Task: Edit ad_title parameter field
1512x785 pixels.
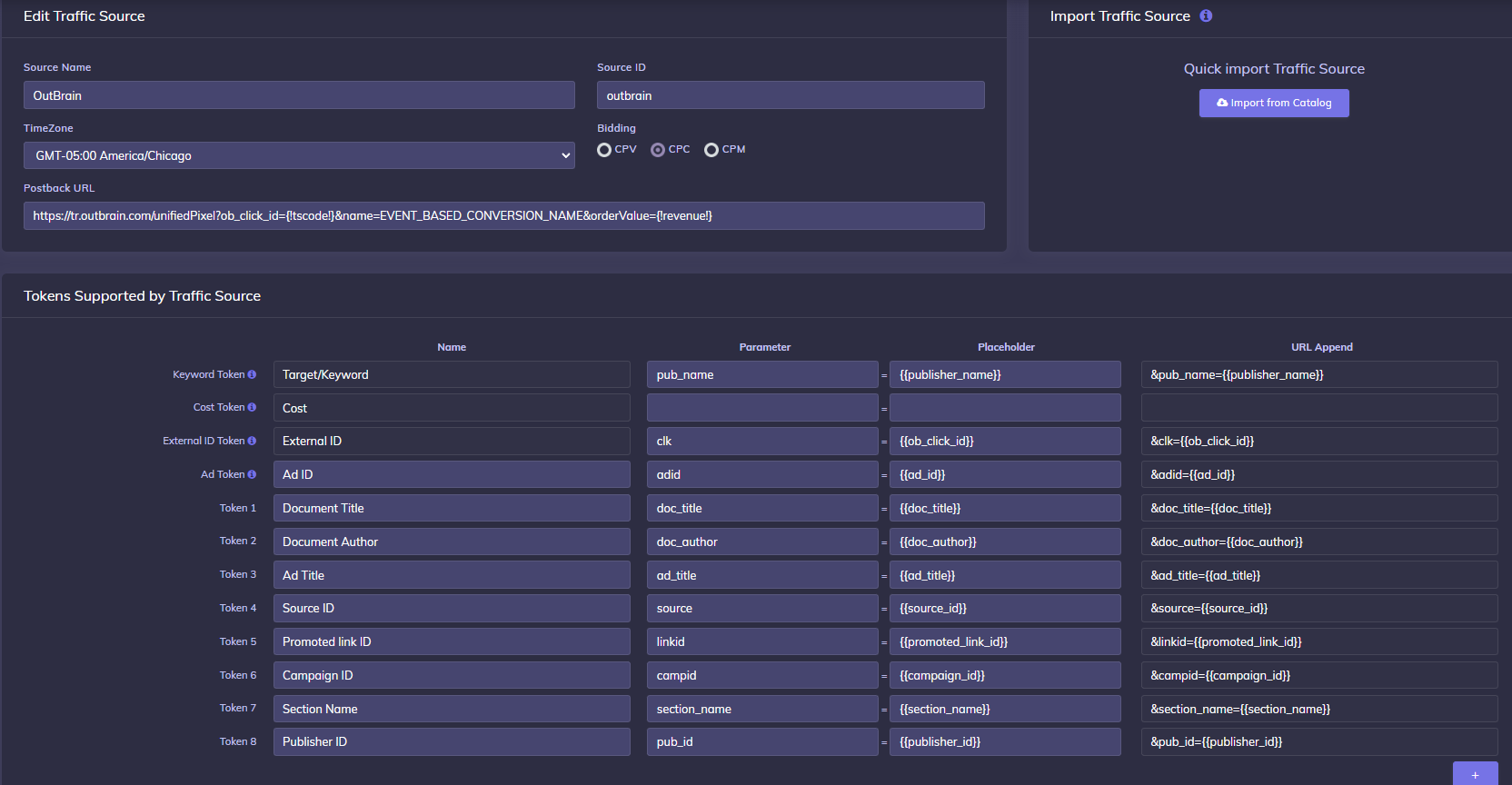Action: coord(762,575)
